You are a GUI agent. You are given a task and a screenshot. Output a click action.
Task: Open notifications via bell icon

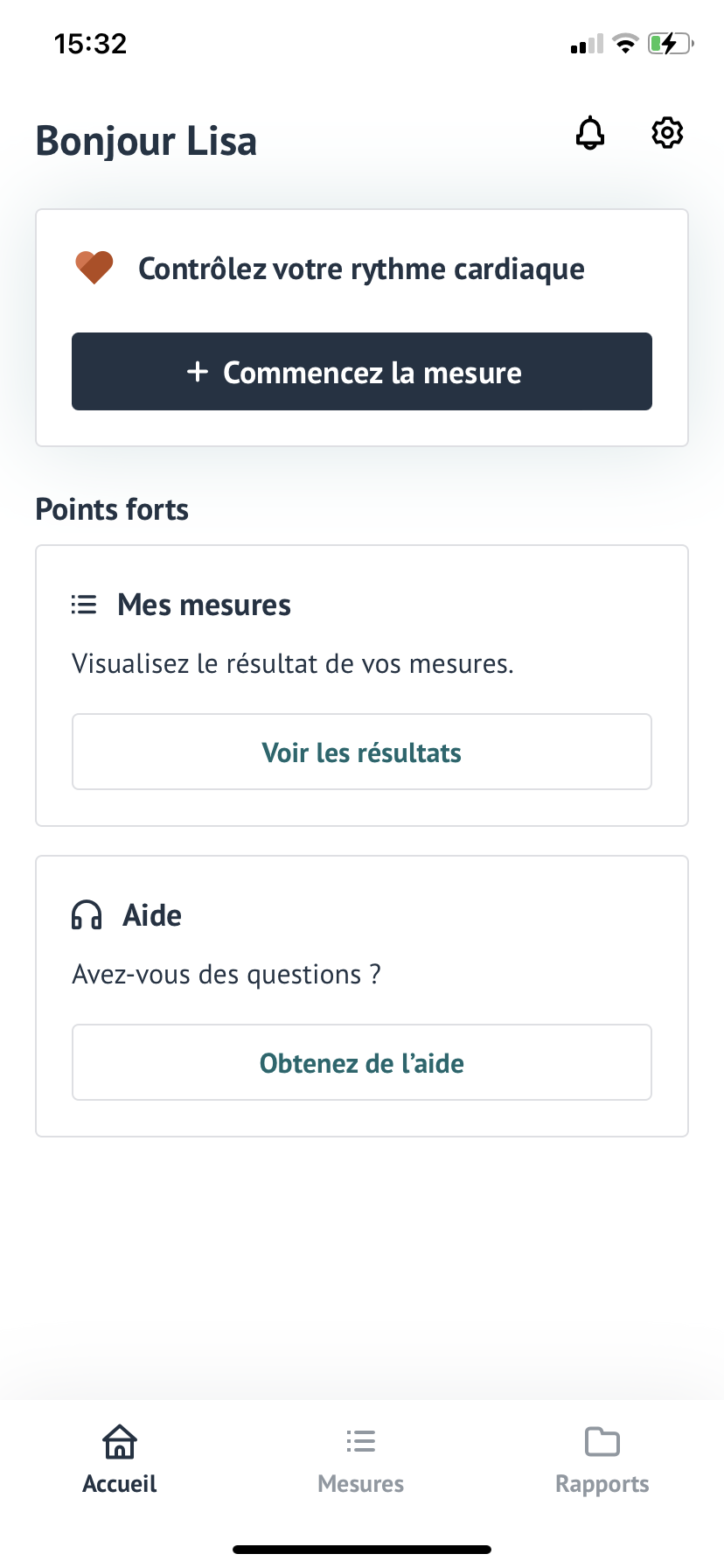click(590, 133)
